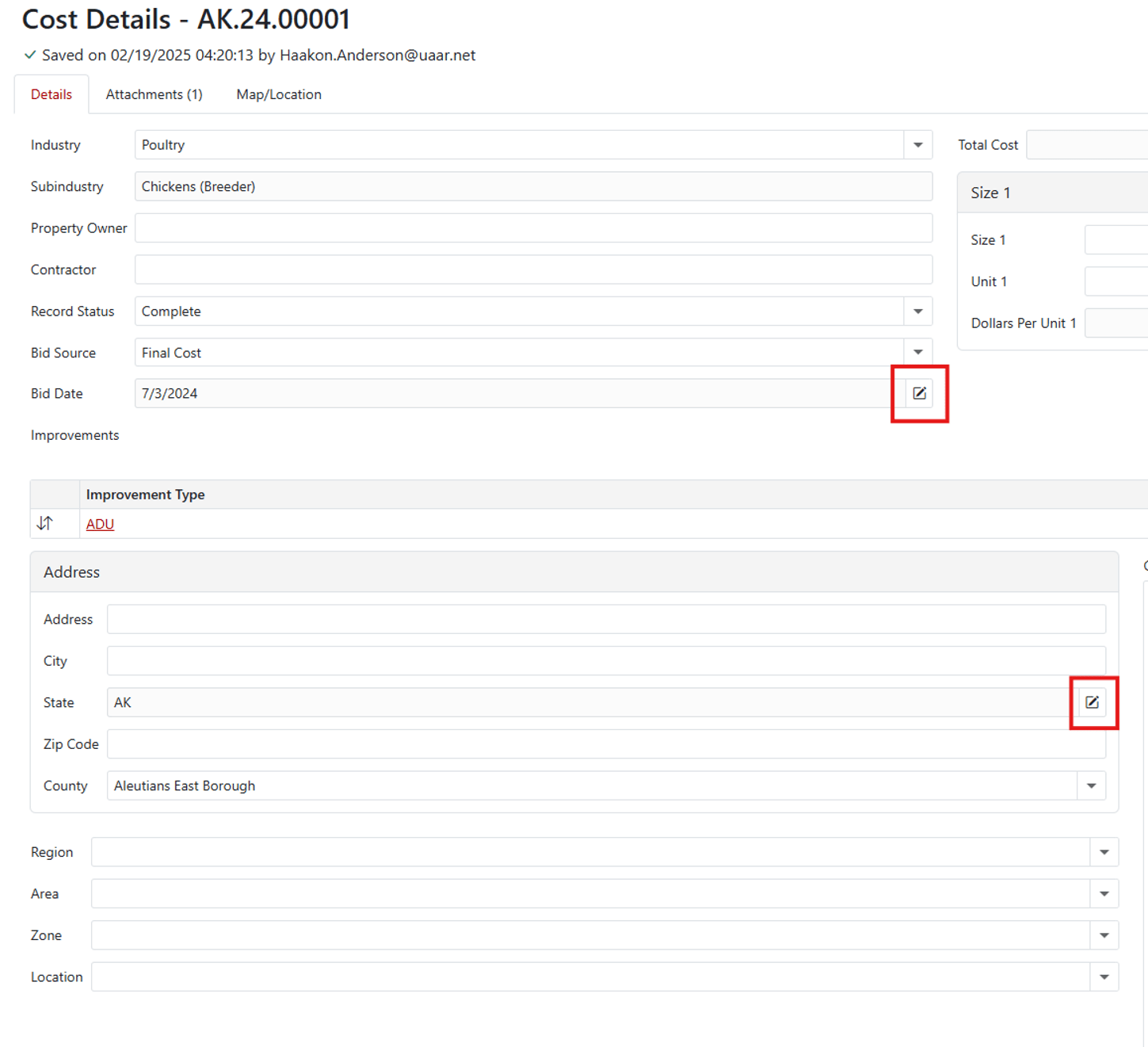This screenshot has width=1148, height=1047.
Task: Click the Property Owner input field
Action: pos(532,228)
